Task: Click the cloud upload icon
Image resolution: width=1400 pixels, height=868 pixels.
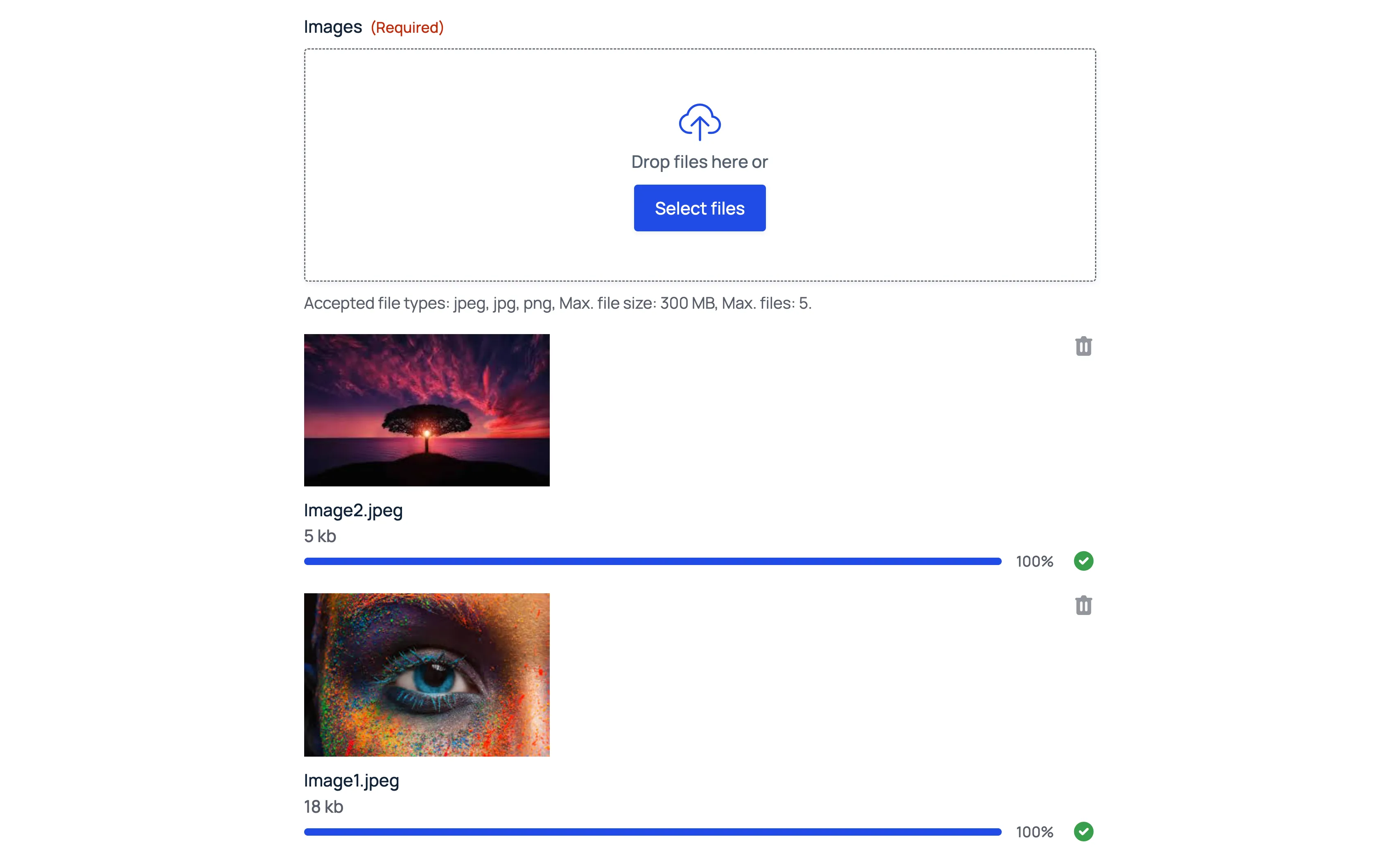Action: [x=699, y=122]
